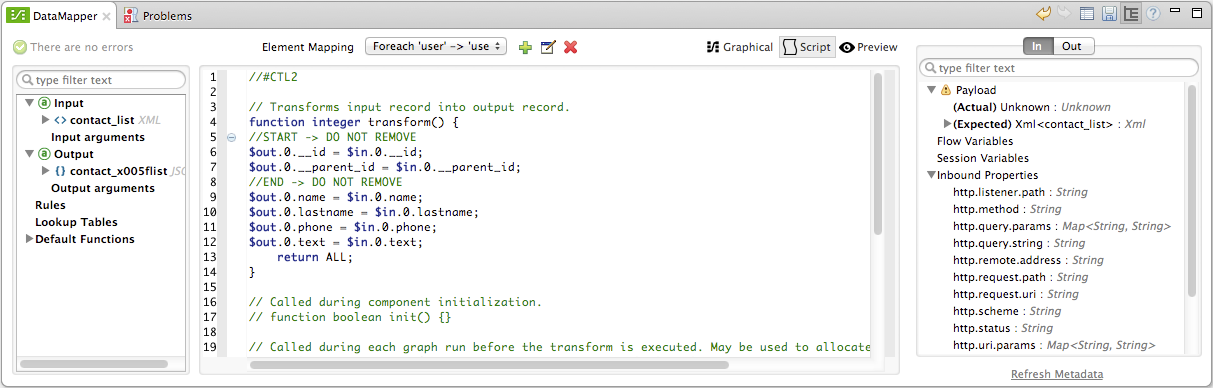
Task: Select Input arguments in the tree
Action: 98,137
